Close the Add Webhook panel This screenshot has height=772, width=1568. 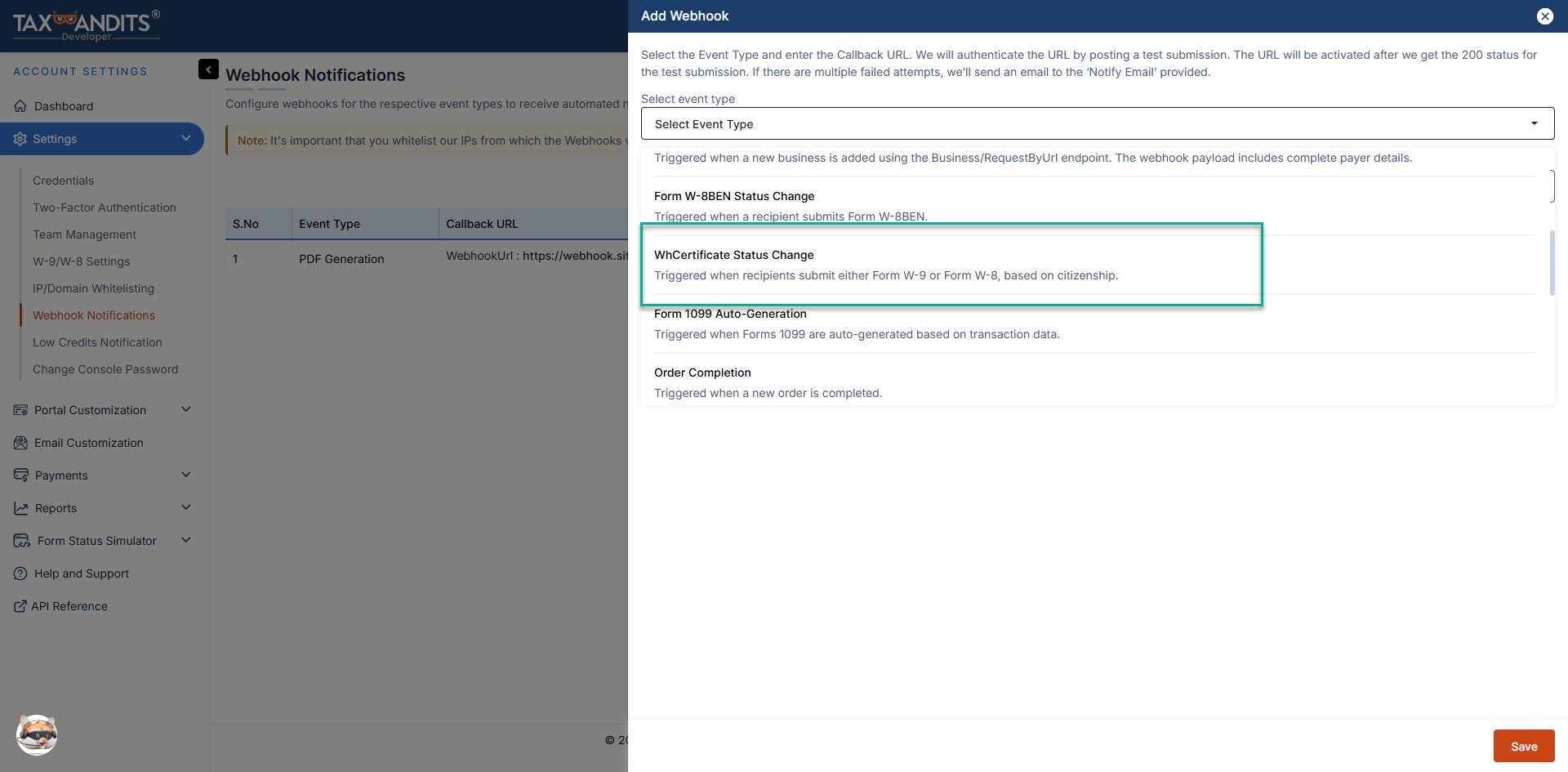pyautogui.click(x=1544, y=16)
